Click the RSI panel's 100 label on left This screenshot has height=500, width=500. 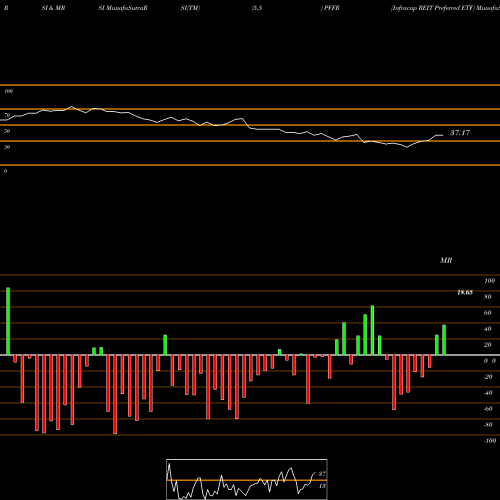tap(8, 91)
